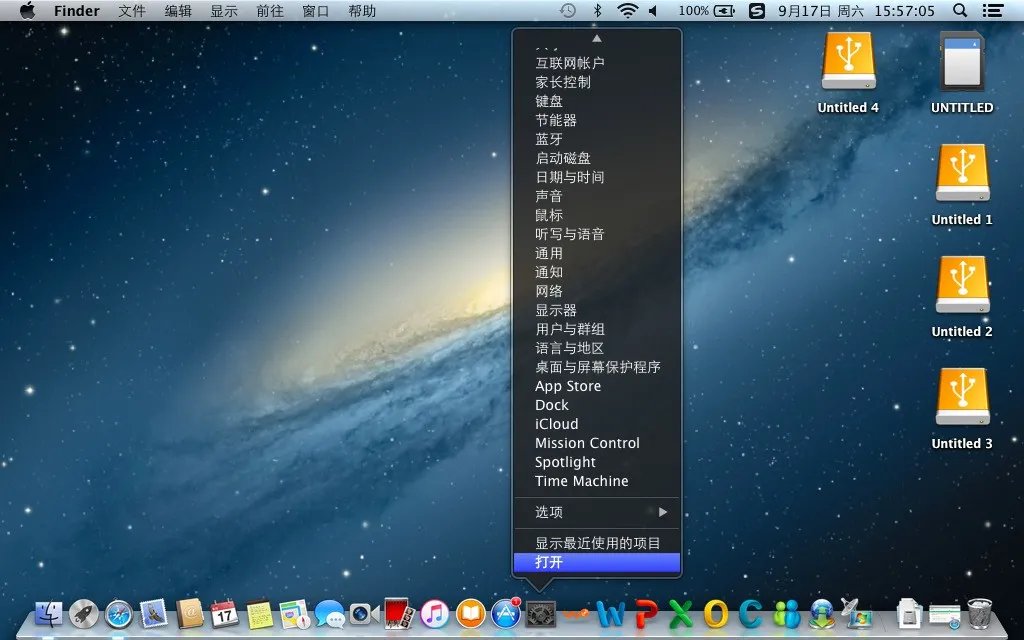Viewport: 1024px width, 640px height.
Task: Open Safari from the Dock
Action: tap(119, 613)
